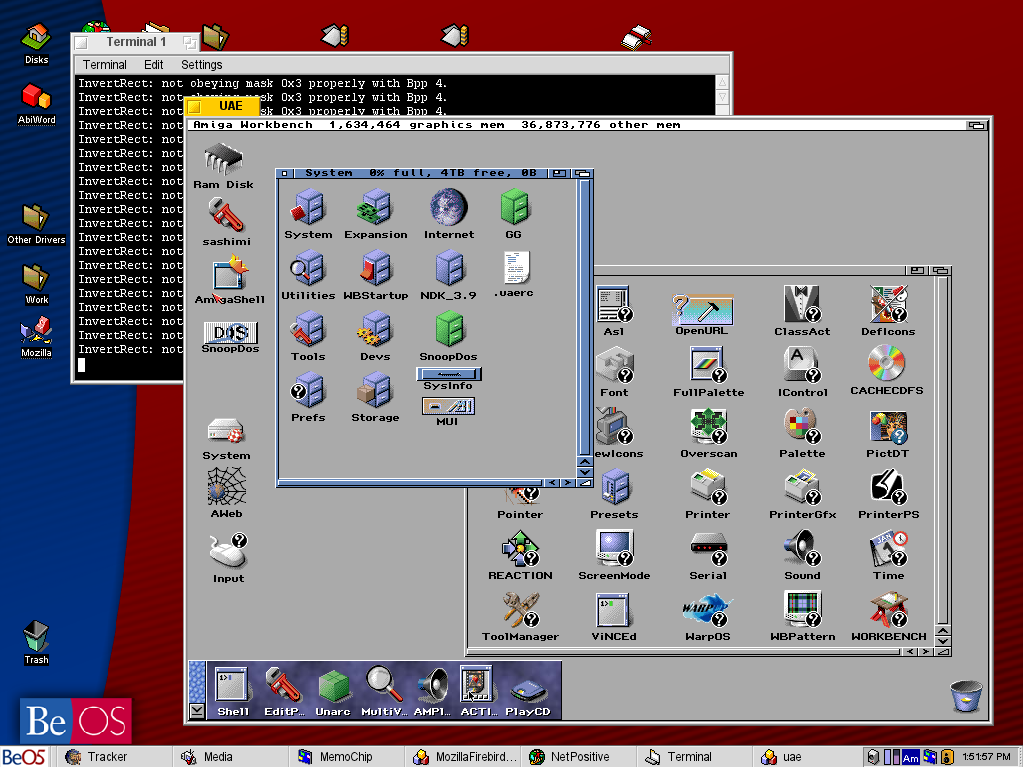Open the ClassAct prefs icon

(802, 304)
